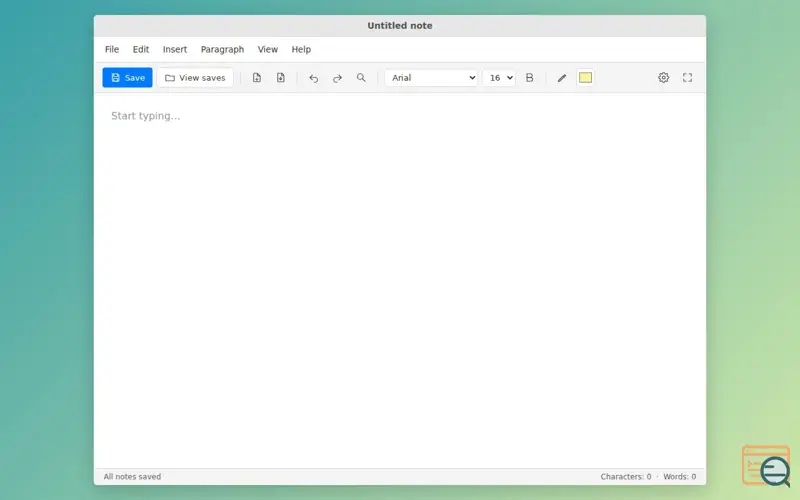The image size is (800, 500).
Task: Open the Paragraph menu
Action: click(222, 49)
